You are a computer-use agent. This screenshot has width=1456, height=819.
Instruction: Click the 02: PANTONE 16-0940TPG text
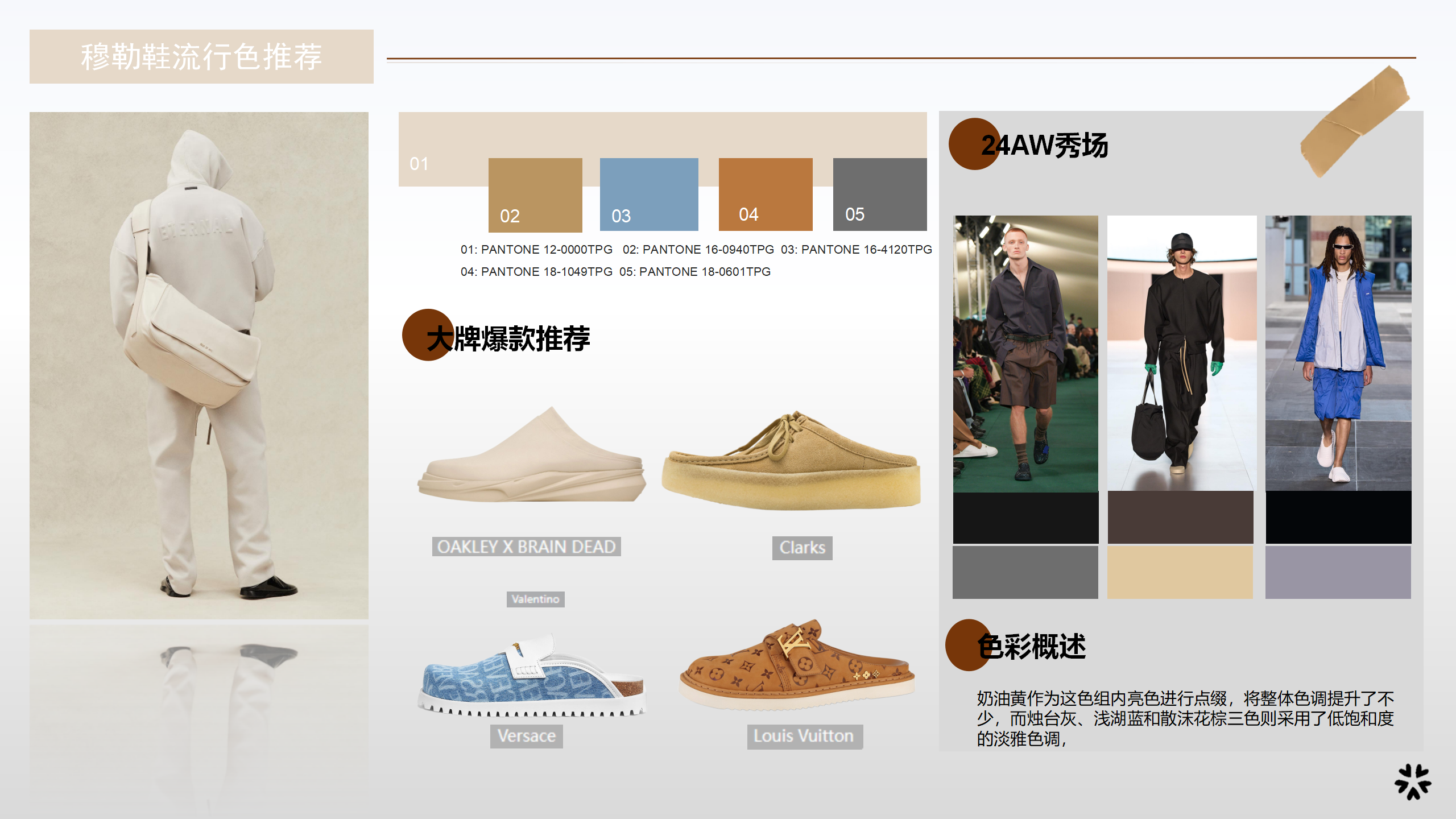coord(698,250)
